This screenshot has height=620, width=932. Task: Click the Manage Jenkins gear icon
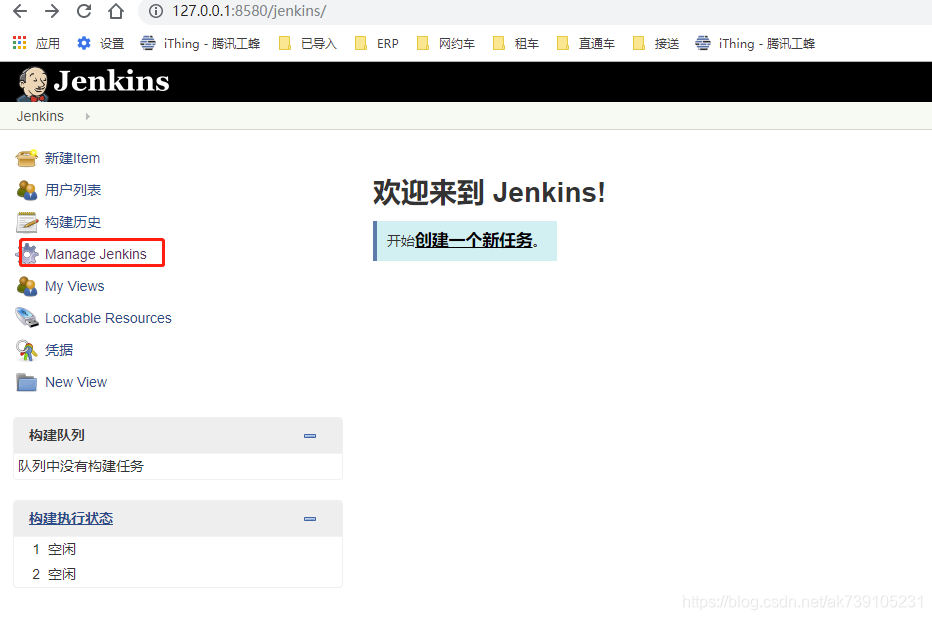point(27,254)
